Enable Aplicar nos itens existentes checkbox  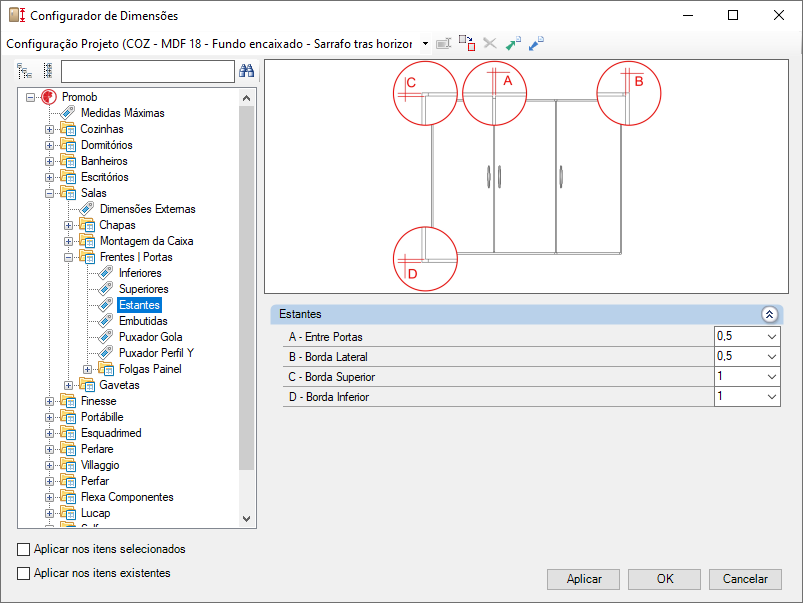point(24,573)
